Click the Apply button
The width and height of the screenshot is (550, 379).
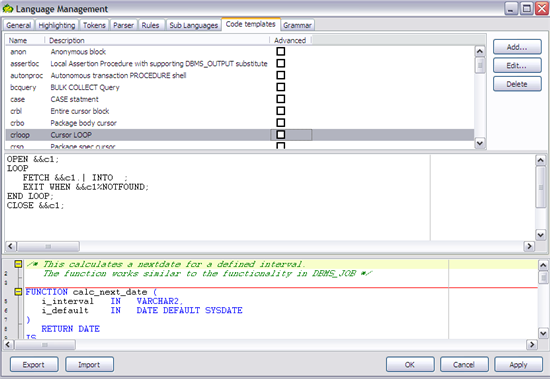(x=518, y=365)
